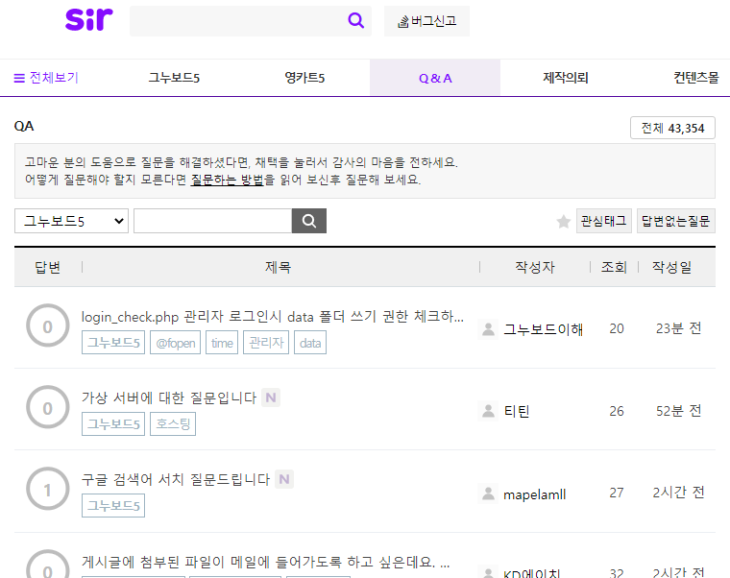Screen dimensions: 730x578
Task: Open the 제작의뢰 menu item
Action: click(x=565, y=78)
